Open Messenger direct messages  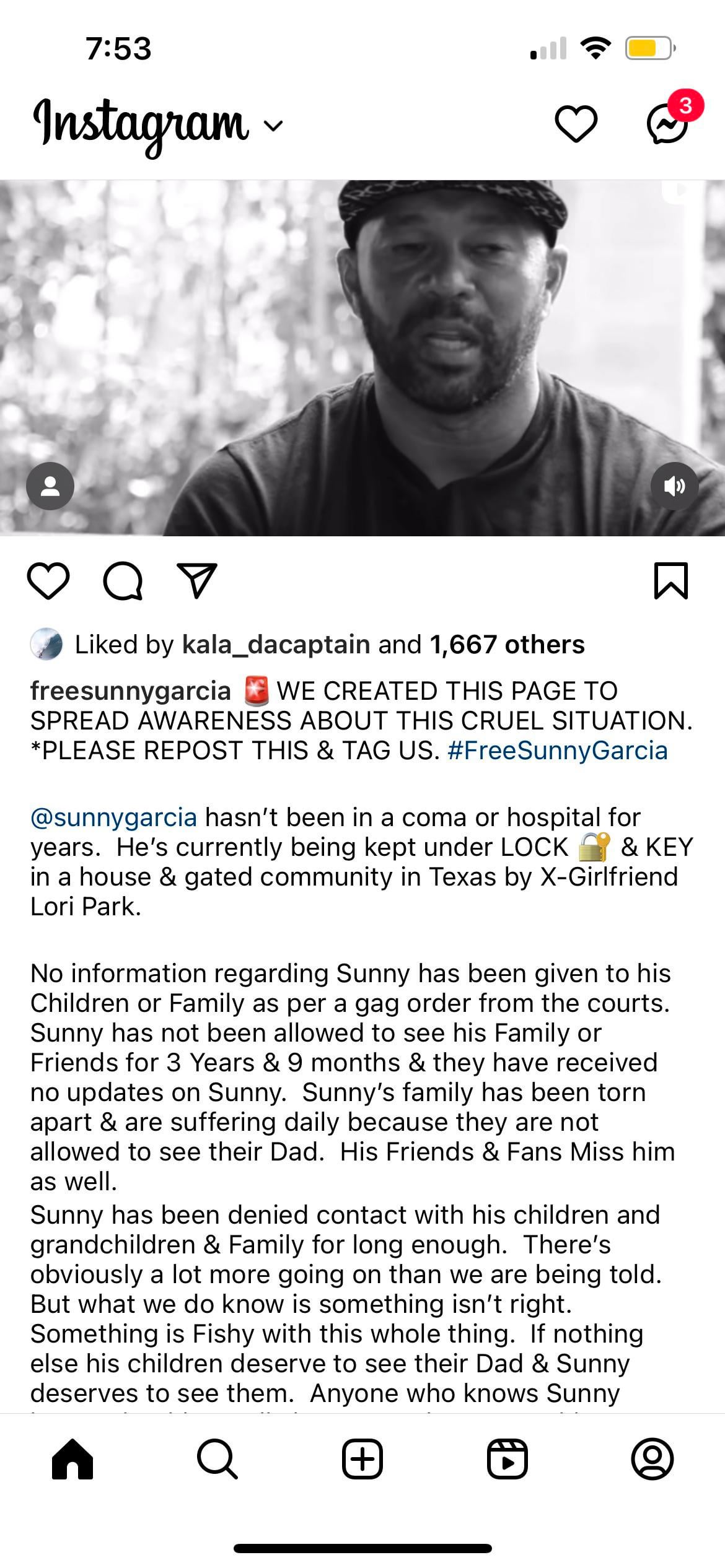[667, 124]
